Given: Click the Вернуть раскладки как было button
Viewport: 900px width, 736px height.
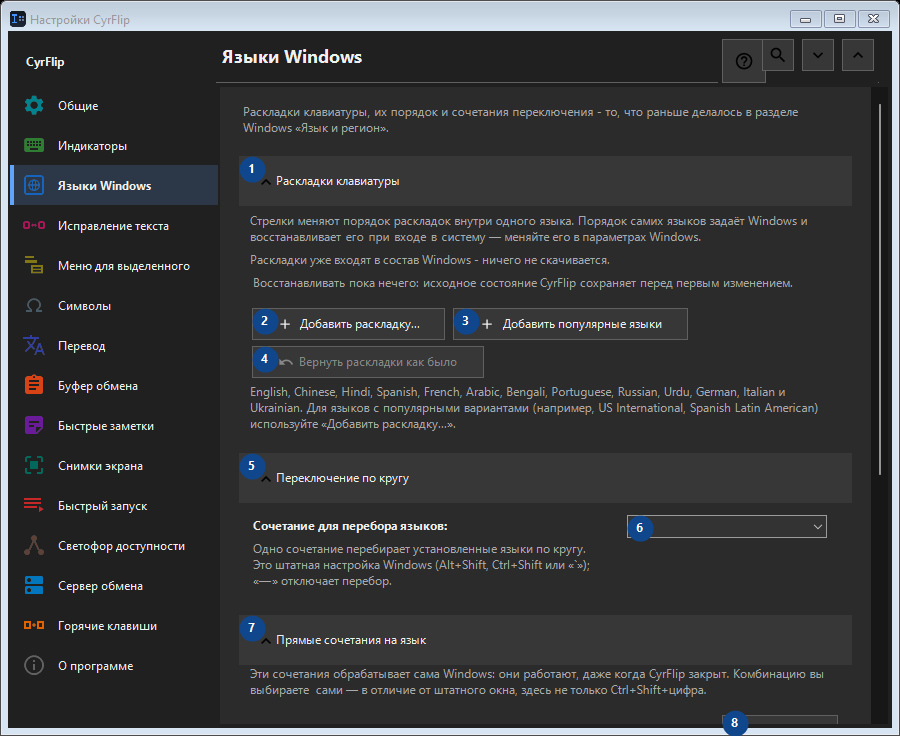Looking at the screenshot, I should [x=368, y=362].
